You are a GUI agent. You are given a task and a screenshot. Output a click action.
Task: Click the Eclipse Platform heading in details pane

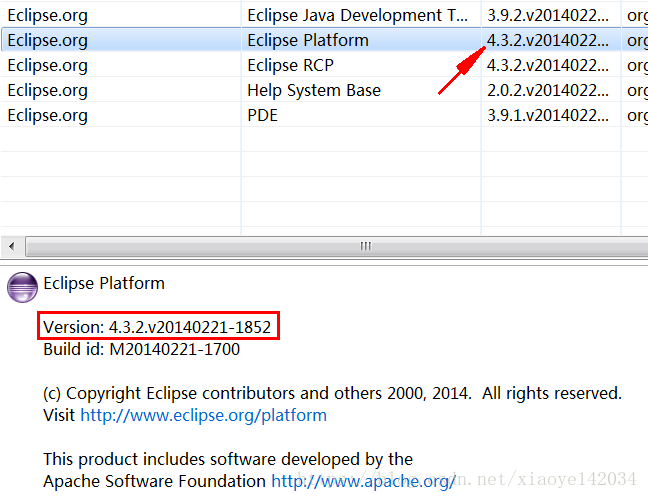coord(104,283)
